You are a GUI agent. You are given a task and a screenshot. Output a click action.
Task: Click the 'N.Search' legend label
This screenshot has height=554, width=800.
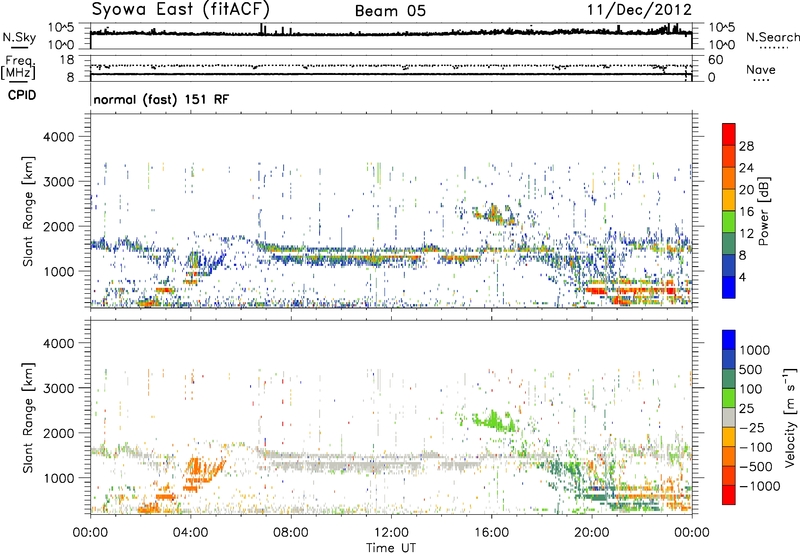[772, 37]
